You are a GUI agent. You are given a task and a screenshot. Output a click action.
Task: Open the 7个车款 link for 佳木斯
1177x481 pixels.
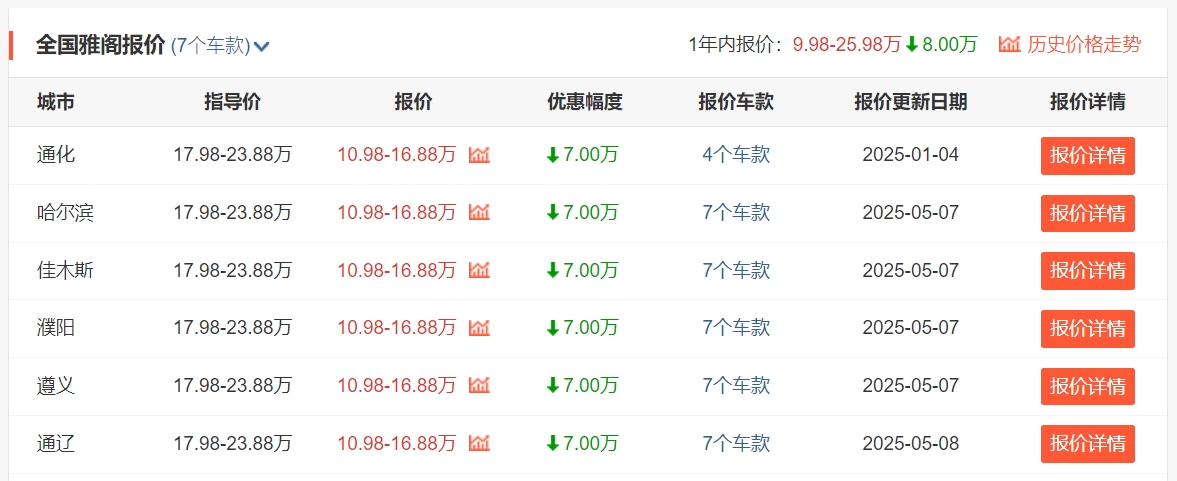[736, 270]
